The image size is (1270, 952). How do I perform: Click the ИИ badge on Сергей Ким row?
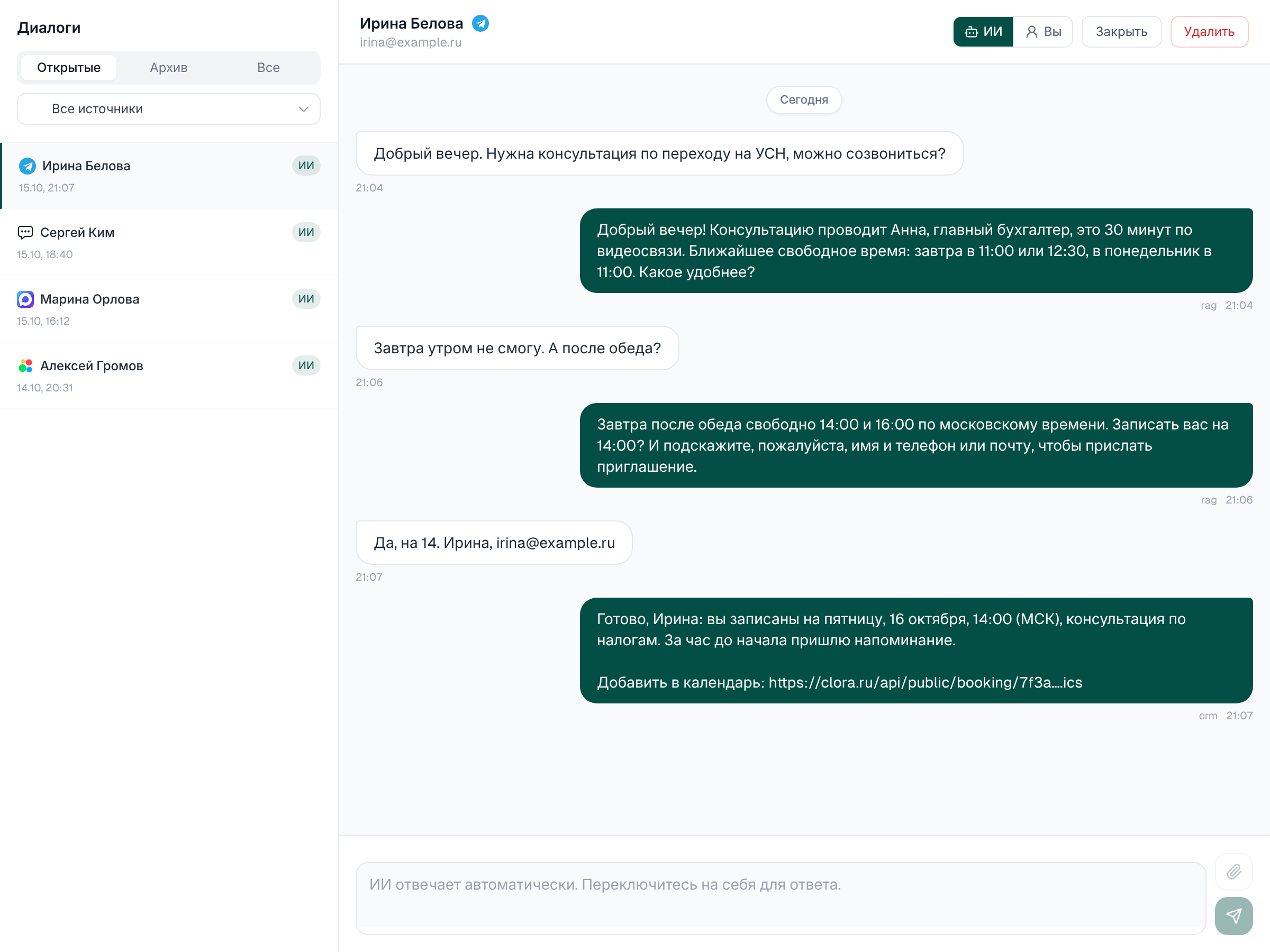pos(306,232)
